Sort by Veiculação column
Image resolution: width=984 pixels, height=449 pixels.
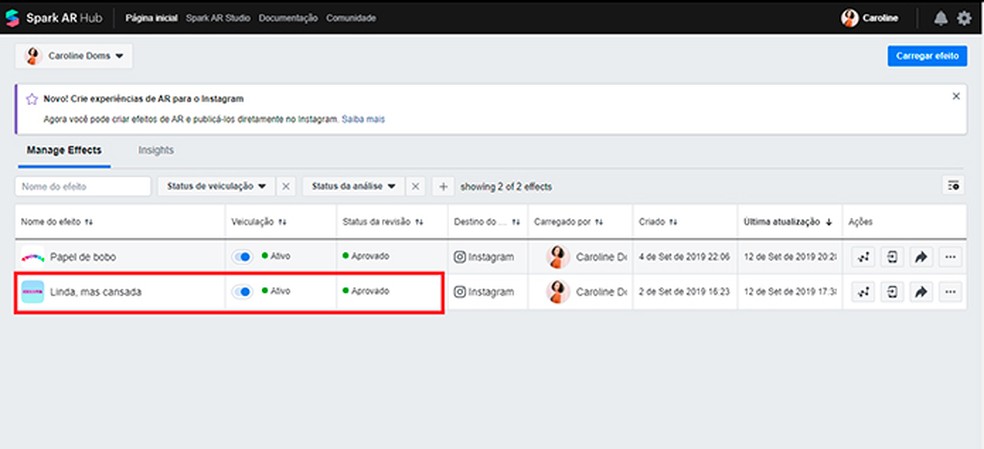point(259,222)
